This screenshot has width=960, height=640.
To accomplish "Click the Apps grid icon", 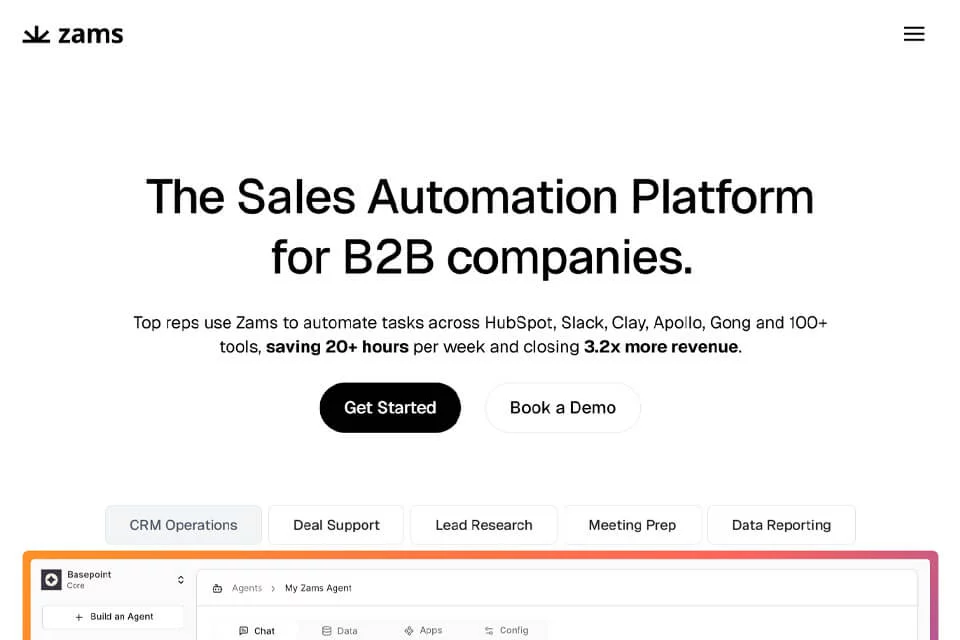I will 409,631.
